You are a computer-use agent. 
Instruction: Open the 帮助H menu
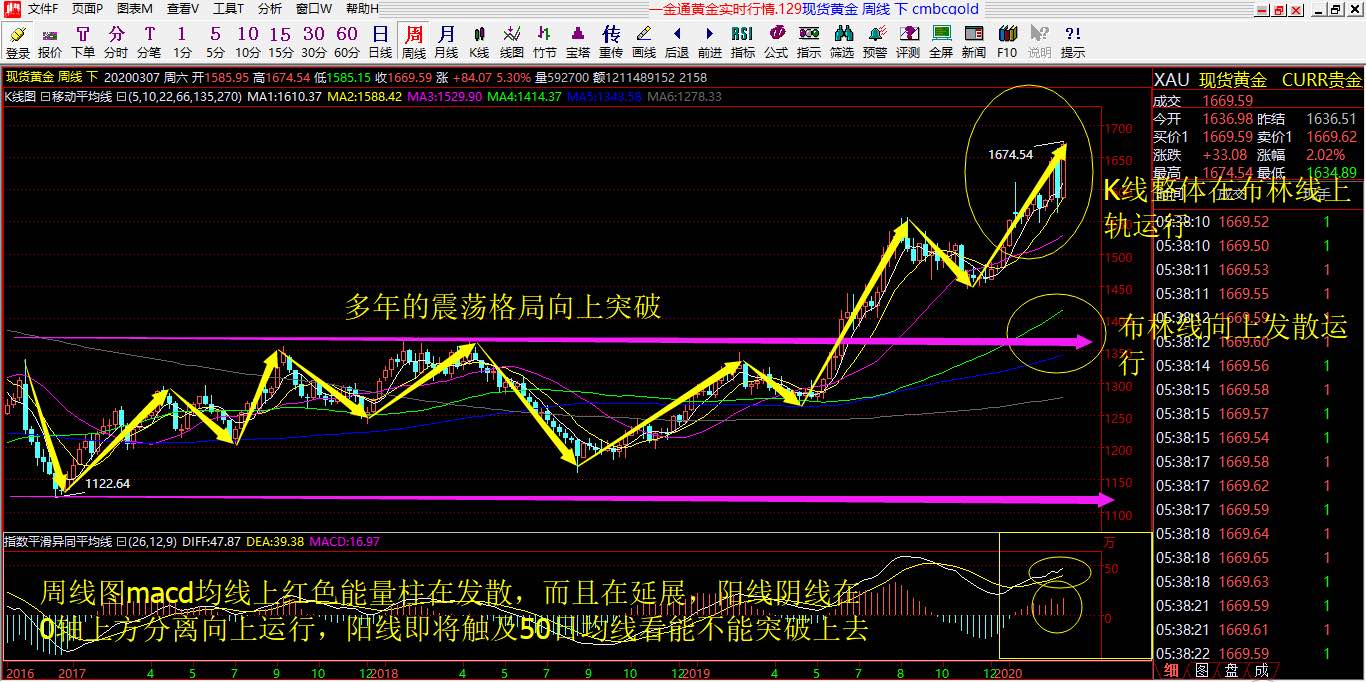(362, 9)
